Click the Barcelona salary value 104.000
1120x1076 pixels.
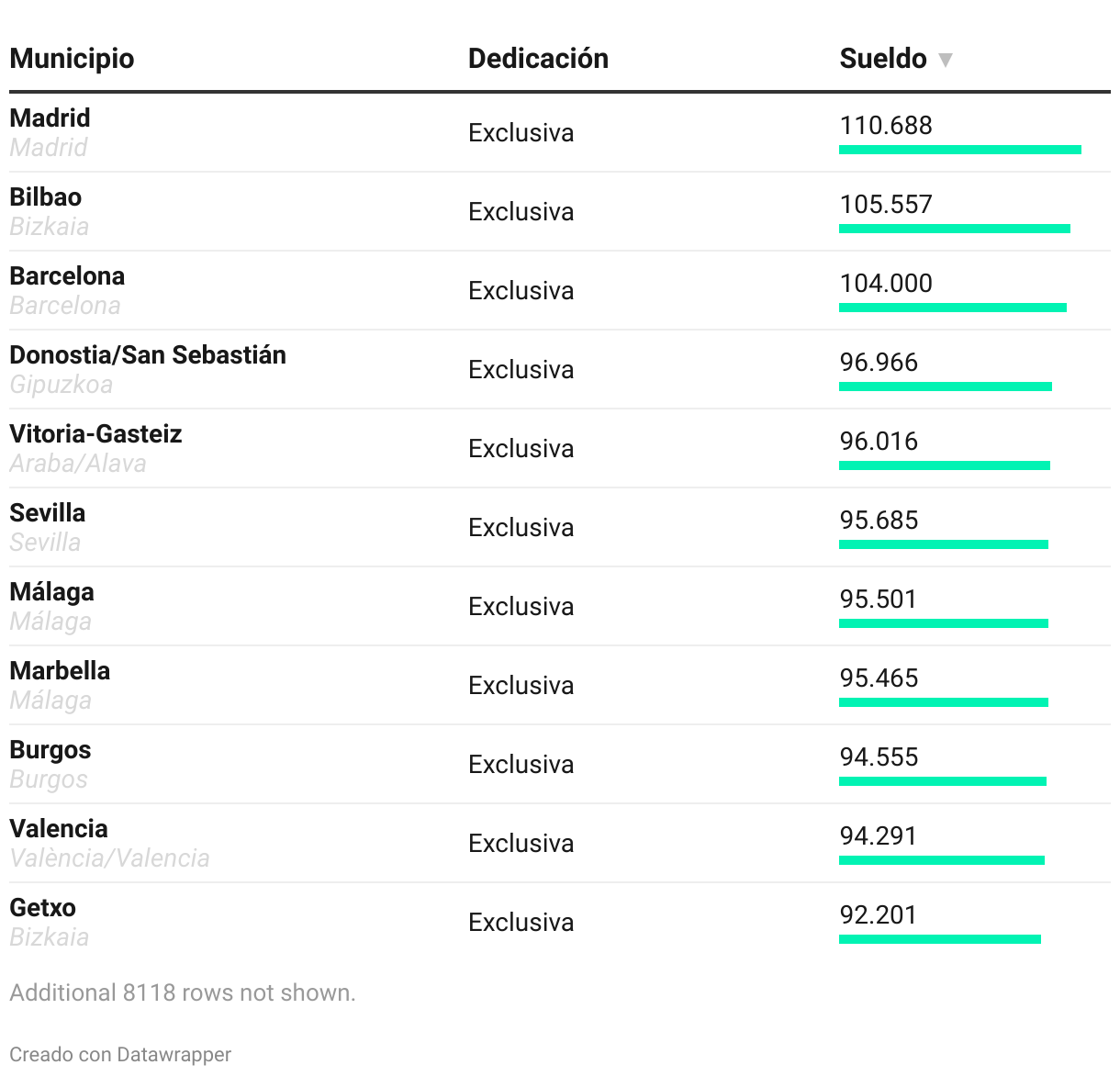(x=885, y=283)
